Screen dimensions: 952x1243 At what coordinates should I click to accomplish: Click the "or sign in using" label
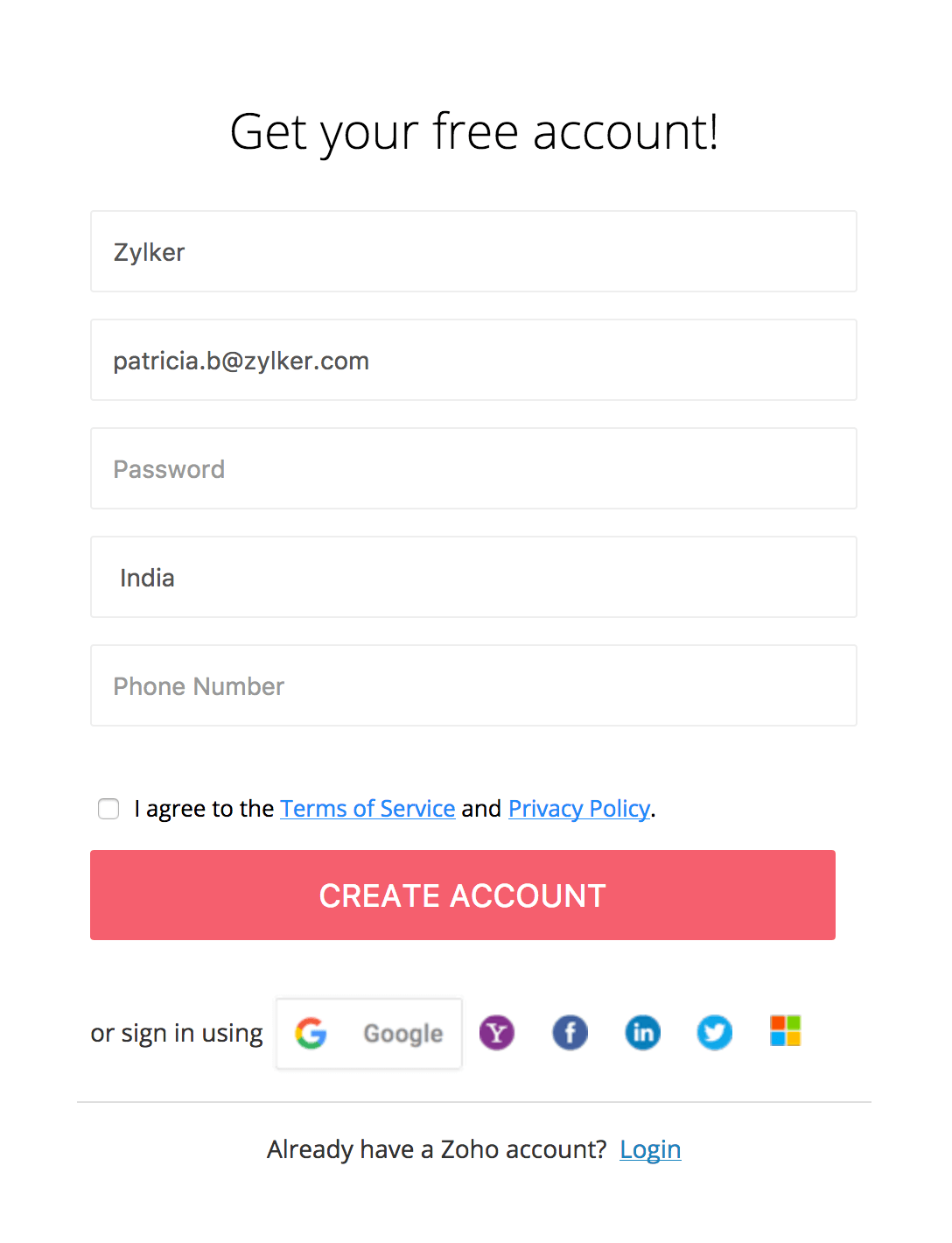(177, 1034)
